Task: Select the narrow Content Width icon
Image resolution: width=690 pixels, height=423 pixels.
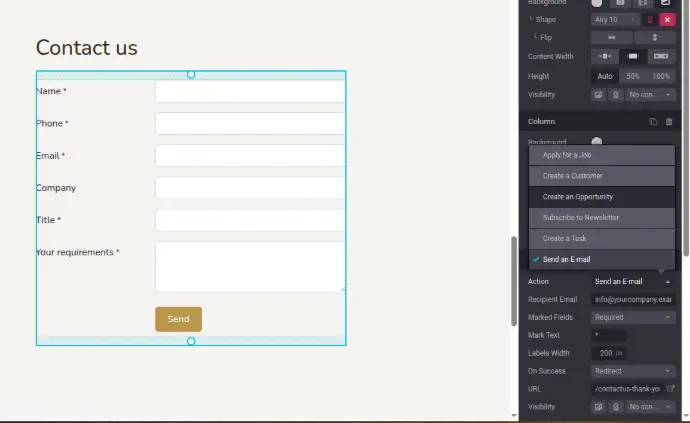Action: pyautogui.click(x=605, y=57)
